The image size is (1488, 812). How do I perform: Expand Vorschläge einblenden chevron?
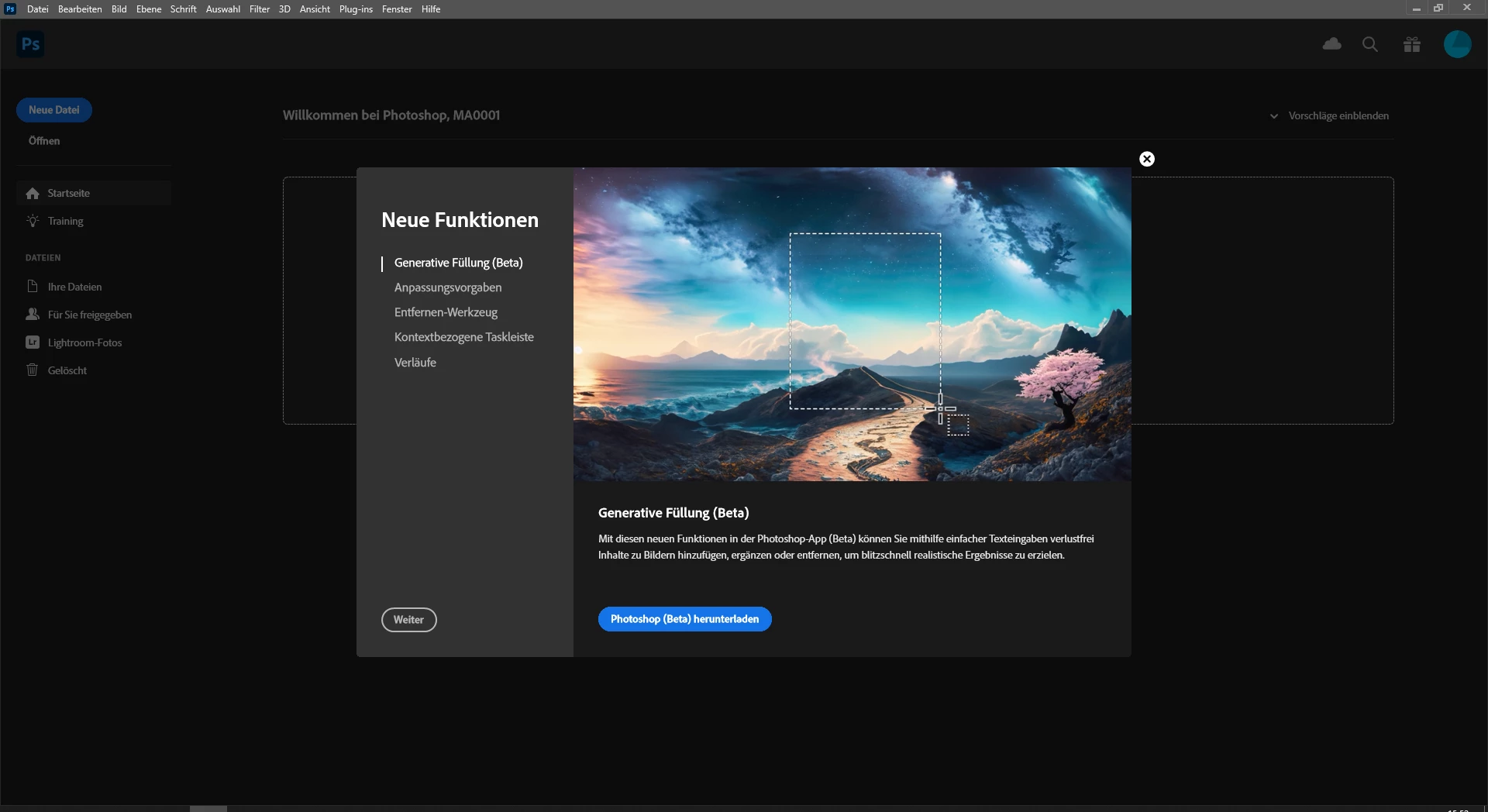[1273, 116]
